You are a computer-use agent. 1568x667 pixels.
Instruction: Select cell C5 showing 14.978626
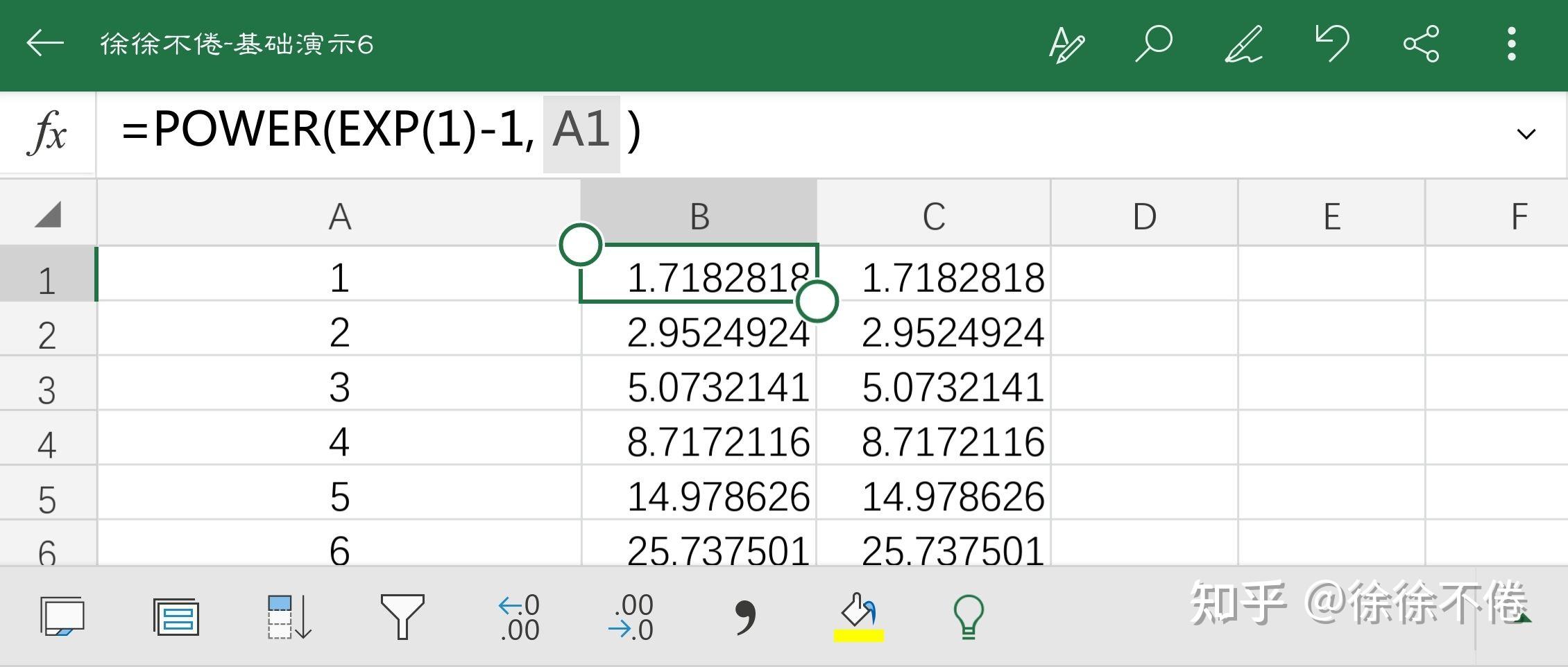(x=934, y=494)
